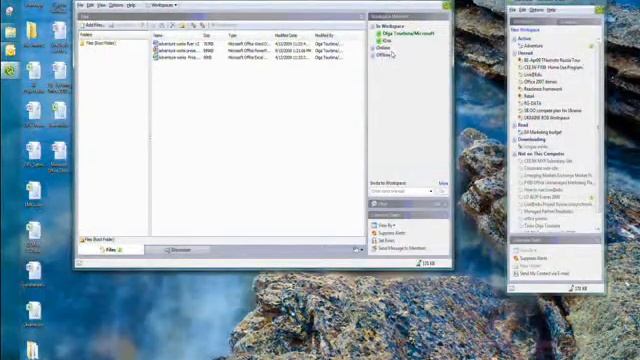
Task: Open the Options menu in workspace window
Action: 116,5
